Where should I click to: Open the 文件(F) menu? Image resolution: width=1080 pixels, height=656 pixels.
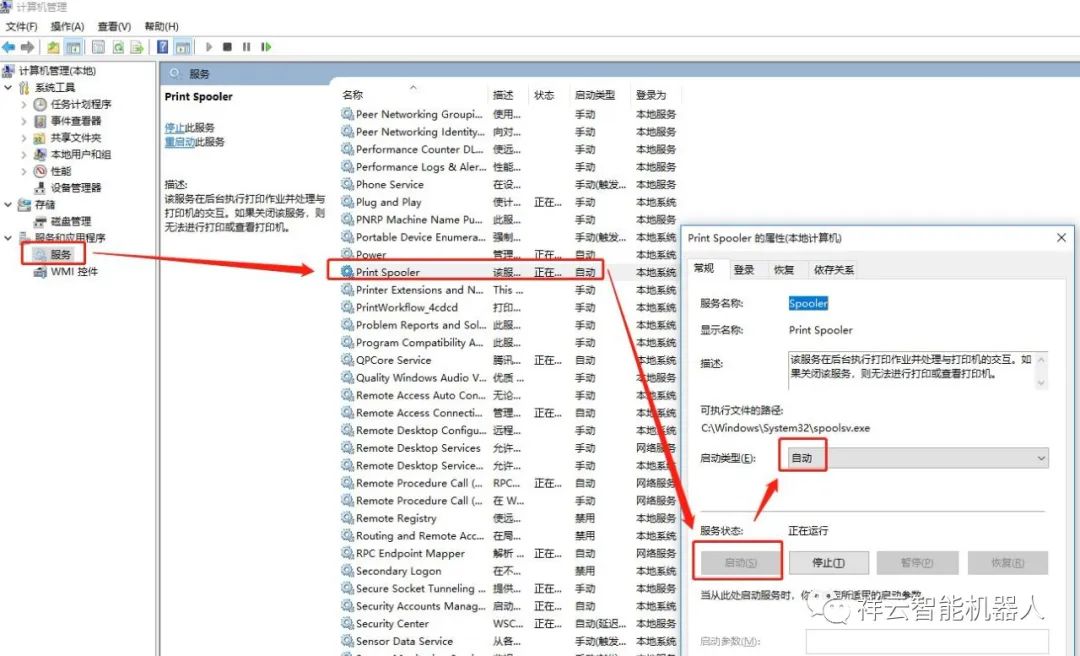click(21, 26)
